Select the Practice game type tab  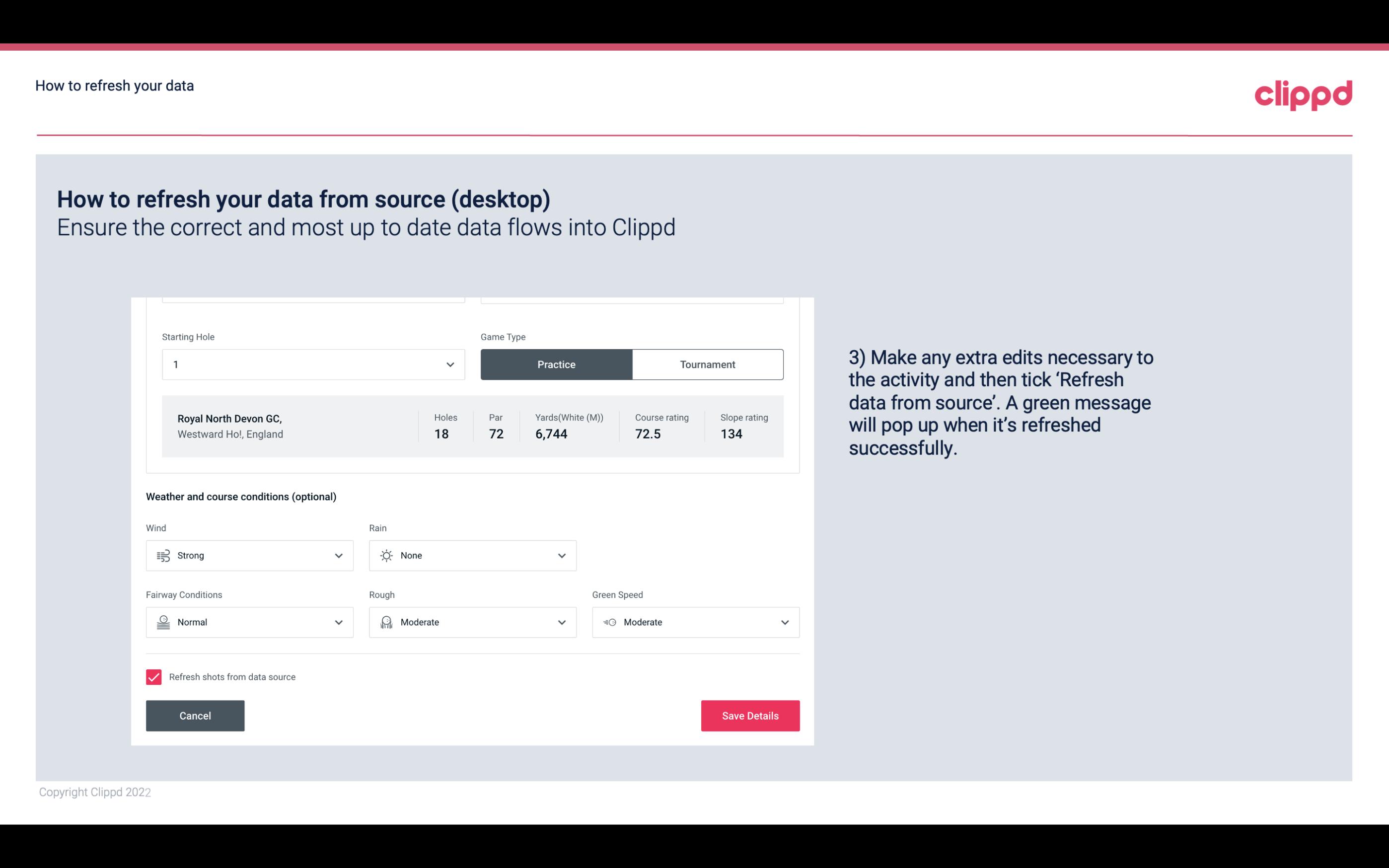pos(556,364)
